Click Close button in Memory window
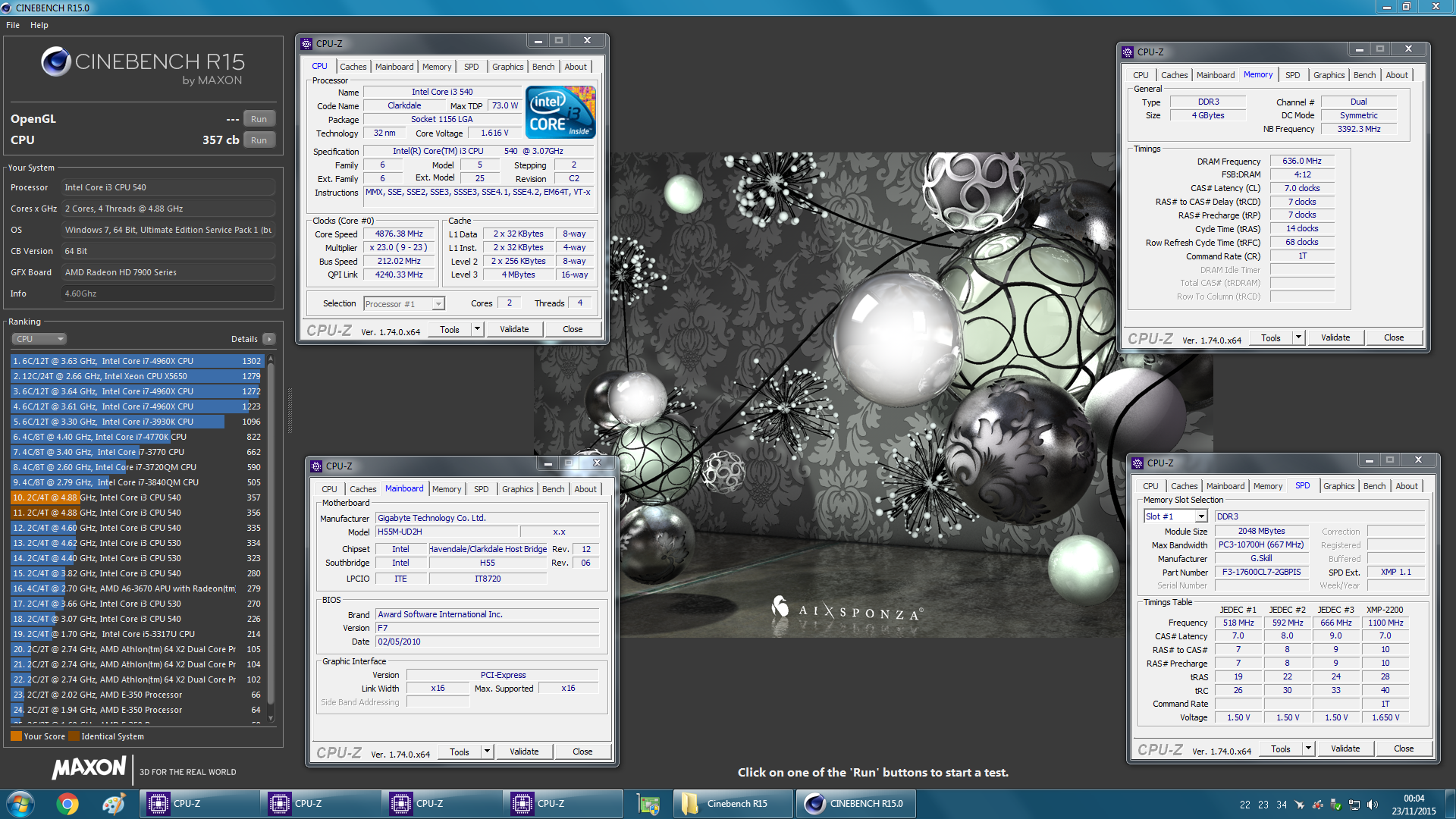1456x819 pixels. [1394, 337]
